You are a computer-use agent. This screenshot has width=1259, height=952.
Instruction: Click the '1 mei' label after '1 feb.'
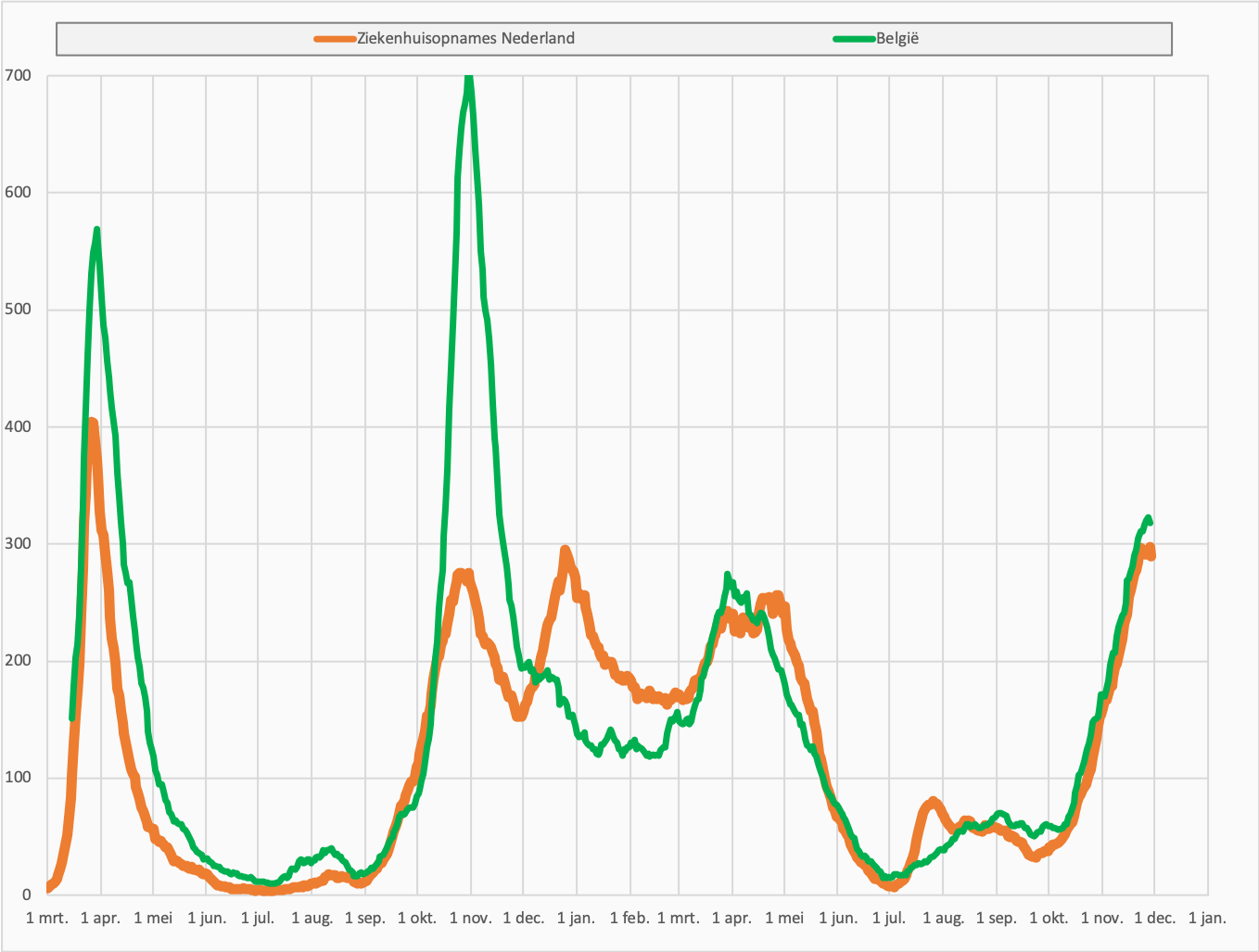784,919
